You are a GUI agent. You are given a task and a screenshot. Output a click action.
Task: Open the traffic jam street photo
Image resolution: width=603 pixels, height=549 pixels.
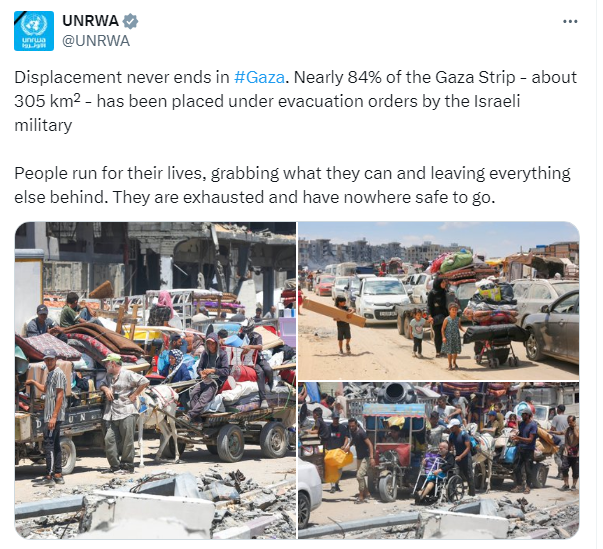click(x=439, y=301)
